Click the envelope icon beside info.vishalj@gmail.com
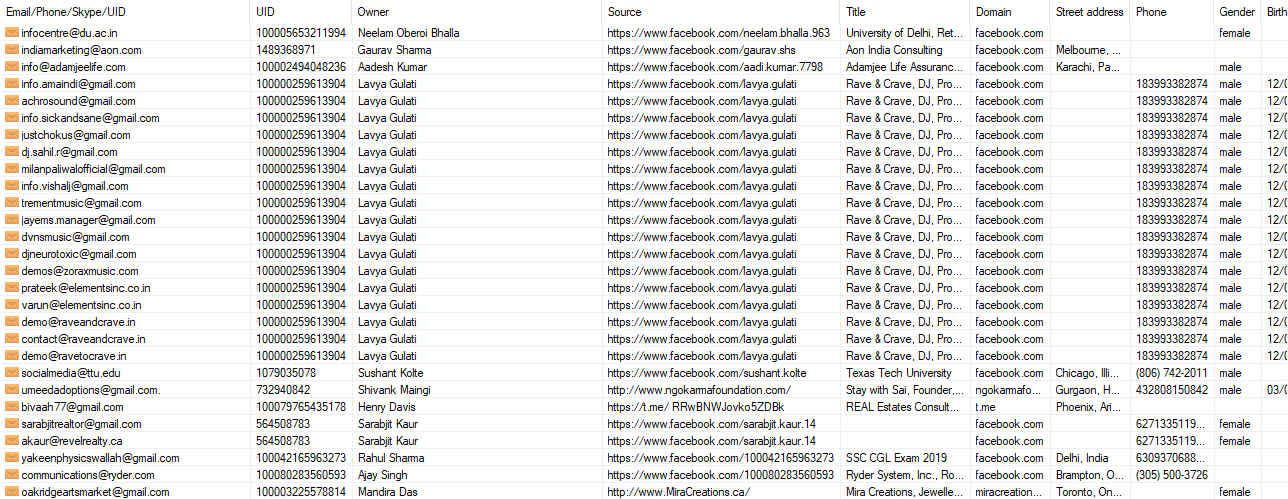Viewport: 1288px width, 499px height. coord(12,186)
